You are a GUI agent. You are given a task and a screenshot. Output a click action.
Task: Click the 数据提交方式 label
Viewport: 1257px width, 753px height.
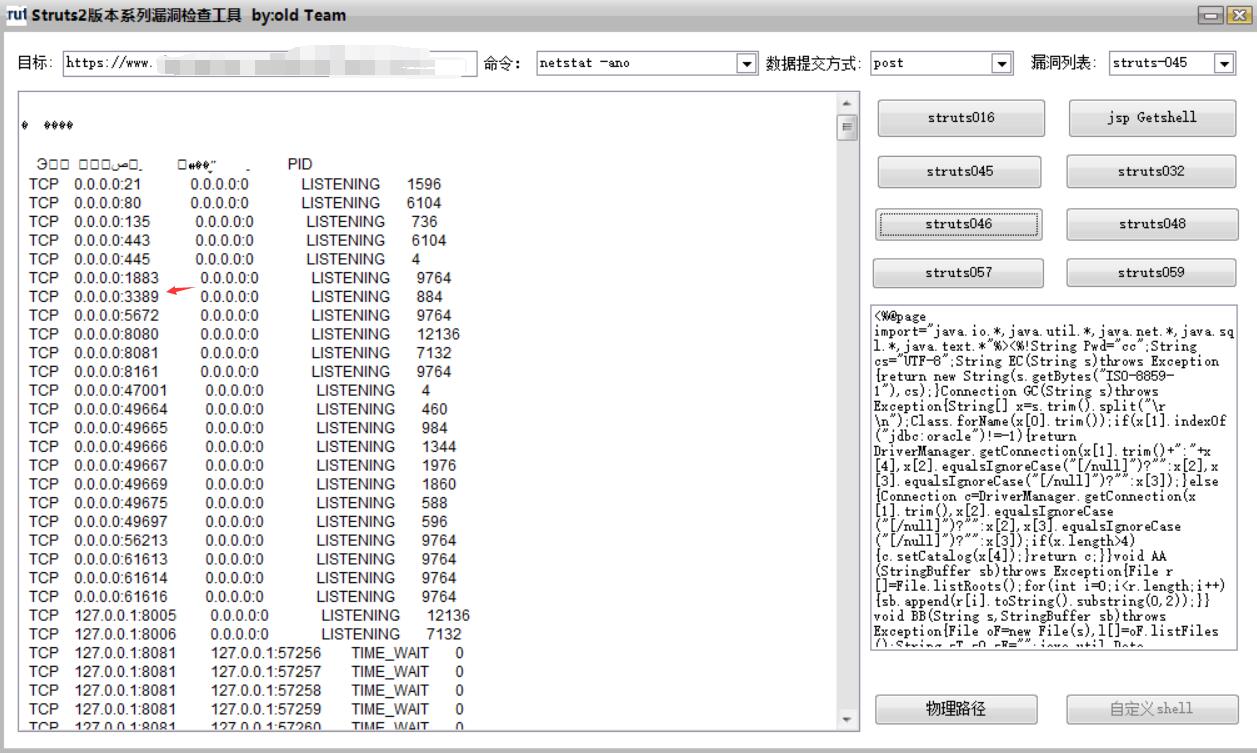[812, 63]
